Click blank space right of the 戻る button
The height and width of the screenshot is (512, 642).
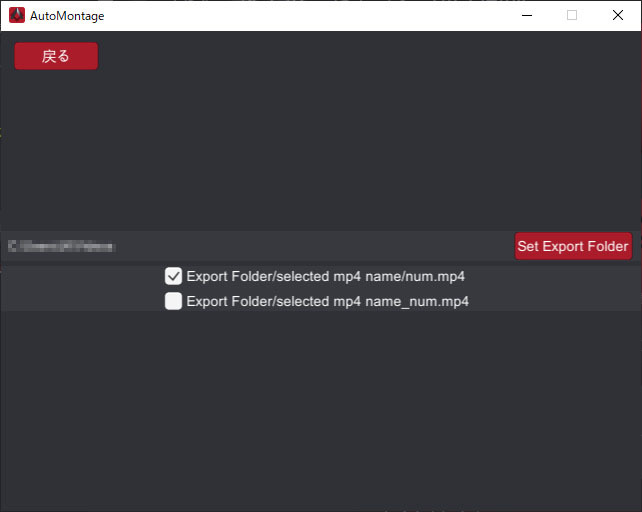(350, 56)
